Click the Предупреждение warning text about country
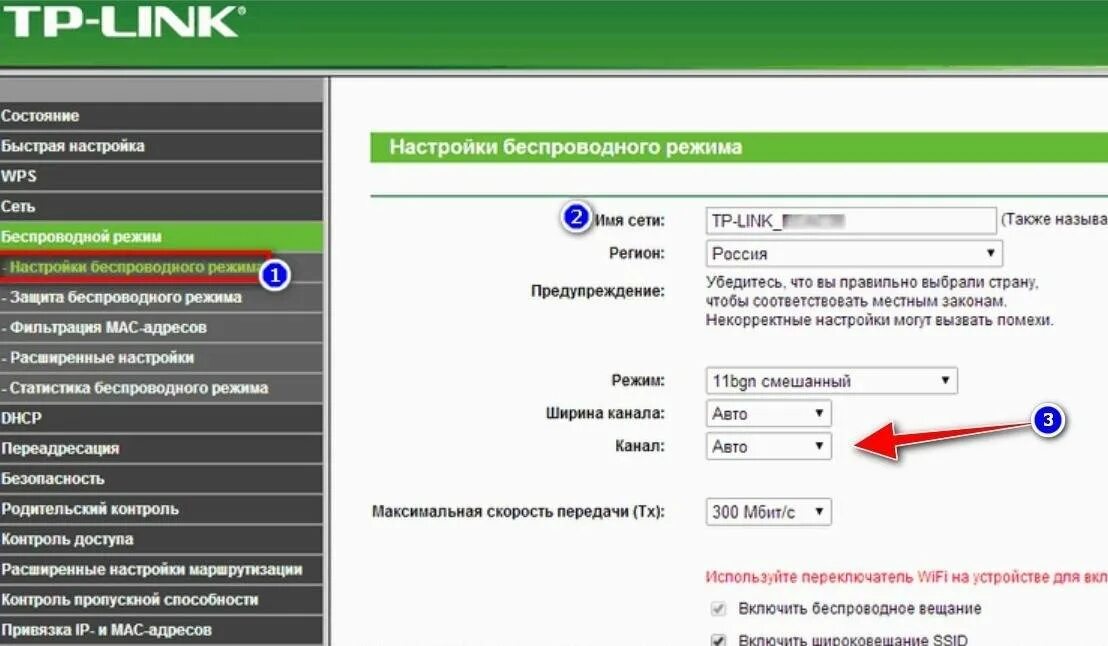The height and width of the screenshot is (646, 1108). tap(879, 301)
